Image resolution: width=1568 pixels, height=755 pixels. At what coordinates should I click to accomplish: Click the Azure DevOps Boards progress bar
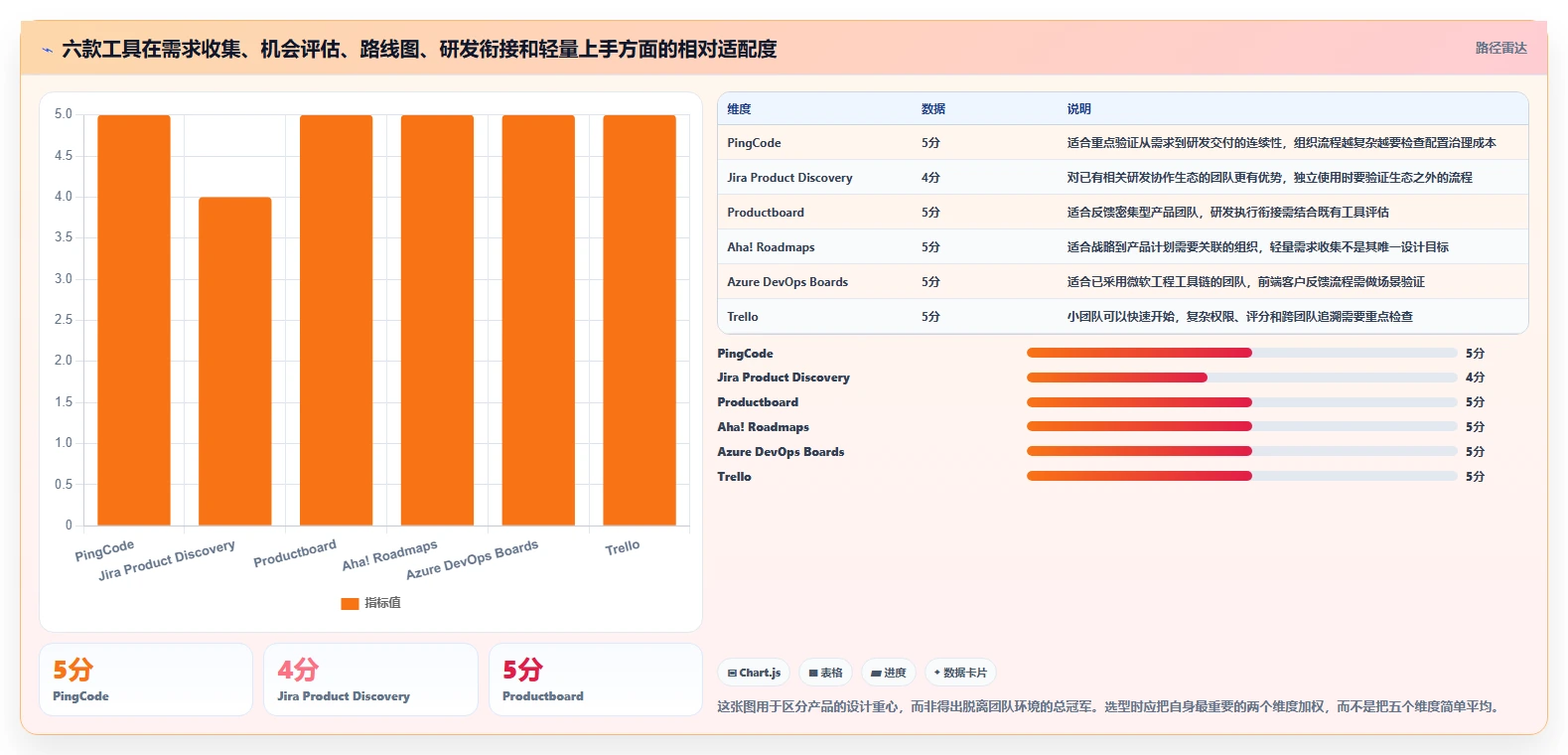click(1241, 451)
